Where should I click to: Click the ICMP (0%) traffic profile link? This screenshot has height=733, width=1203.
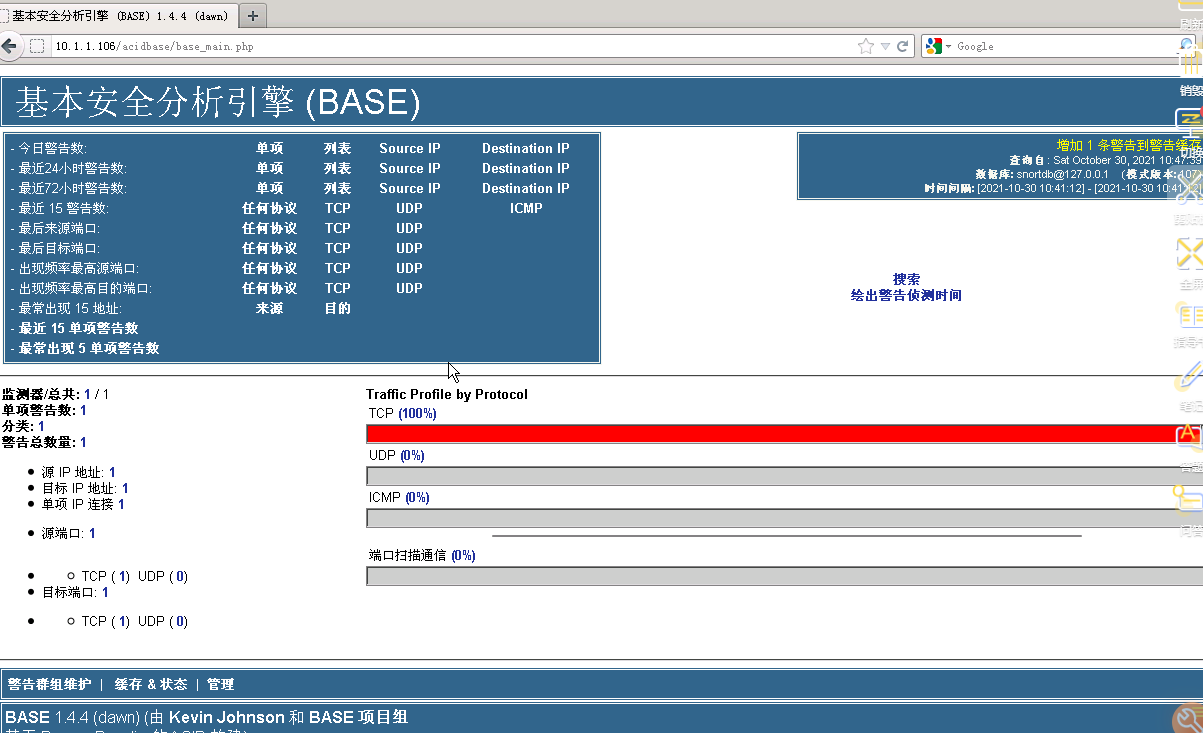[417, 497]
